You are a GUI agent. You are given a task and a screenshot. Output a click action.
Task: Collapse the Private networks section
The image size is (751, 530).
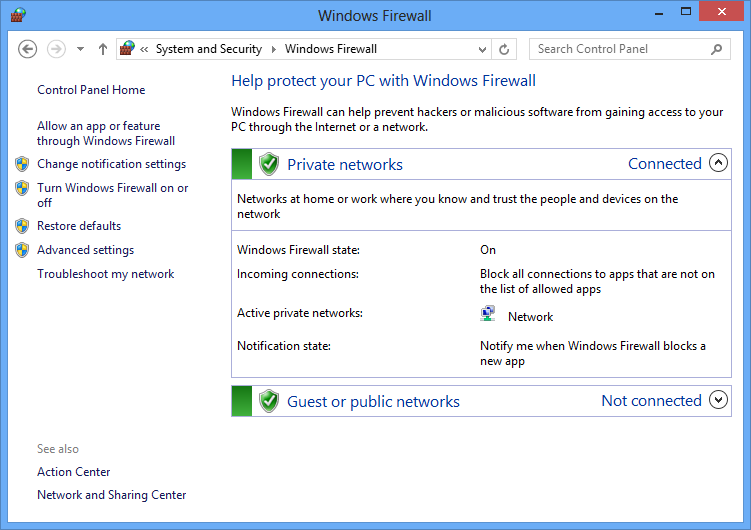(x=718, y=164)
